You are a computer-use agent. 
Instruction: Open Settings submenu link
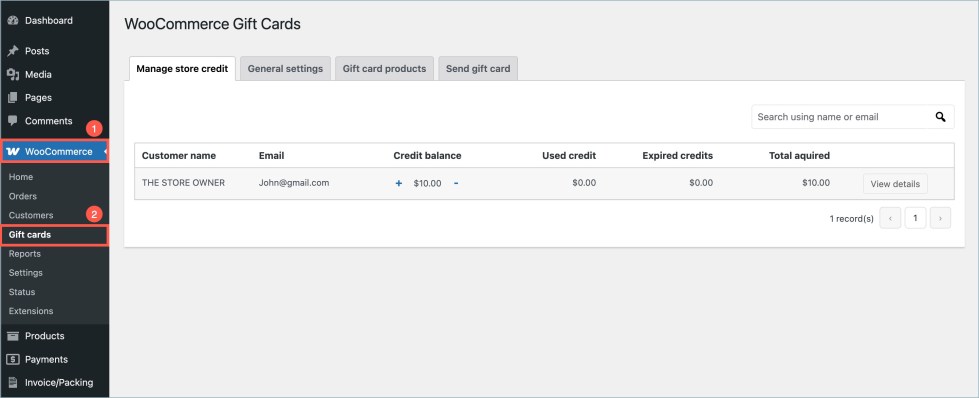pyautogui.click(x=26, y=273)
